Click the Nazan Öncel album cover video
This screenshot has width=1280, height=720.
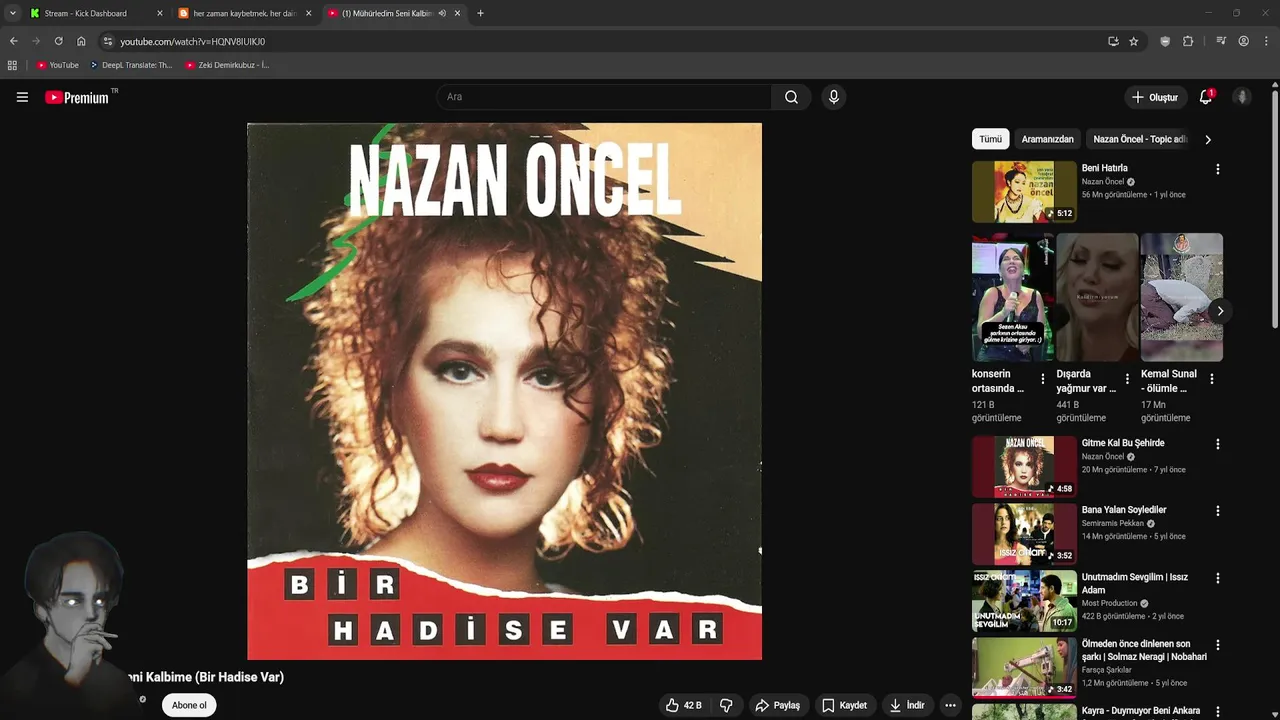pyautogui.click(x=504, y=391)
